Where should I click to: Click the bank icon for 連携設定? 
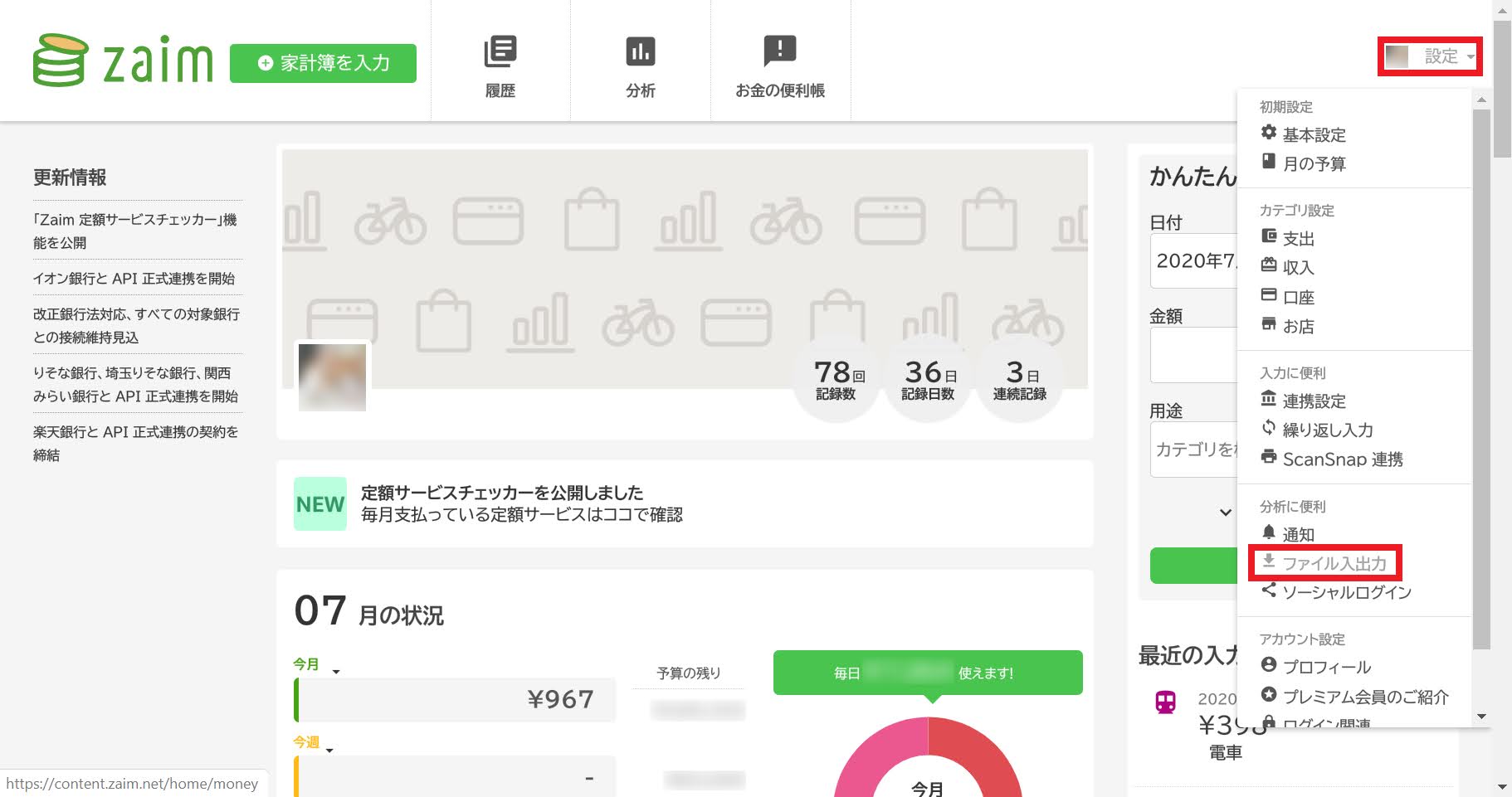coord(1269,401)
